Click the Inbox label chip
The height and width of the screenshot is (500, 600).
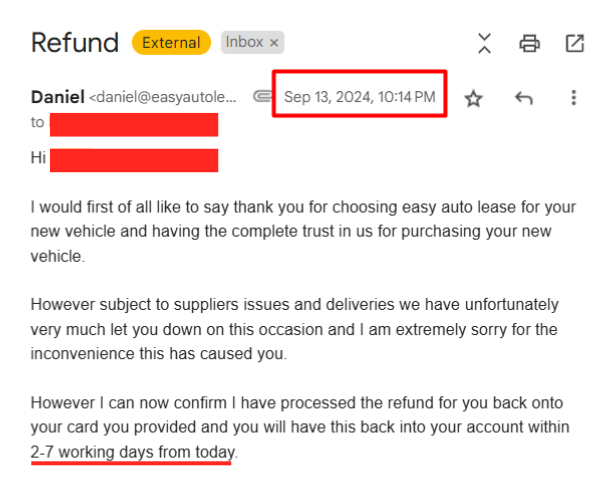(x=244, y=42)
